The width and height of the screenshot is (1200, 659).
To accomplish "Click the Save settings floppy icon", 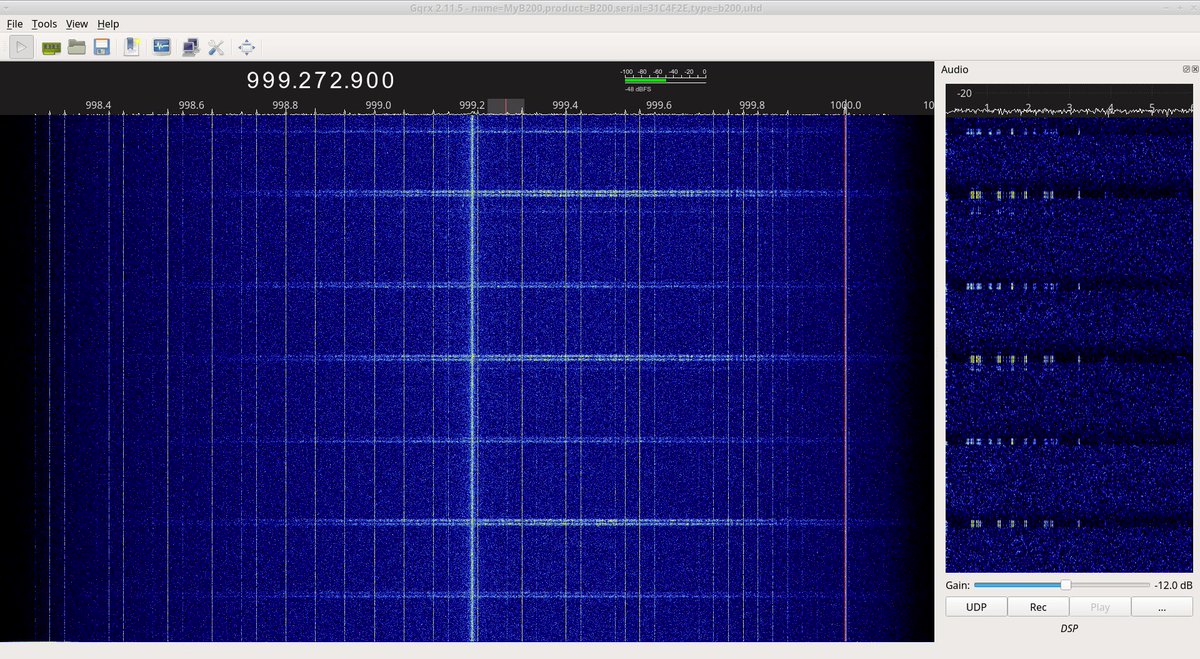I will [102, 47].
